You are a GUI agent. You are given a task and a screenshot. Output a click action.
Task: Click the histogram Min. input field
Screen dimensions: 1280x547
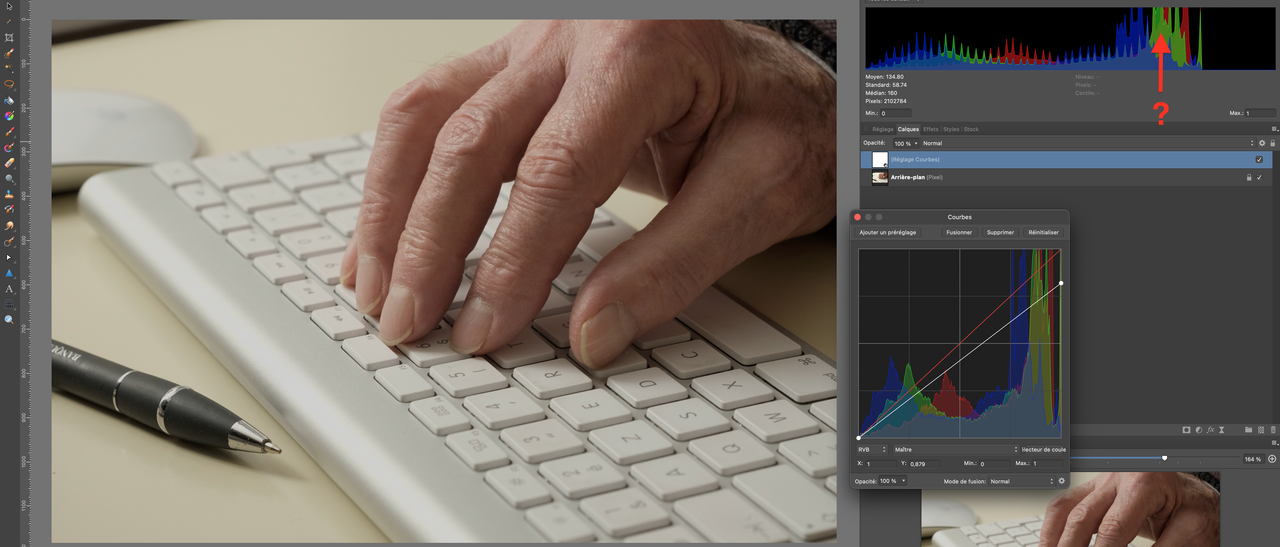coord(896,113)
